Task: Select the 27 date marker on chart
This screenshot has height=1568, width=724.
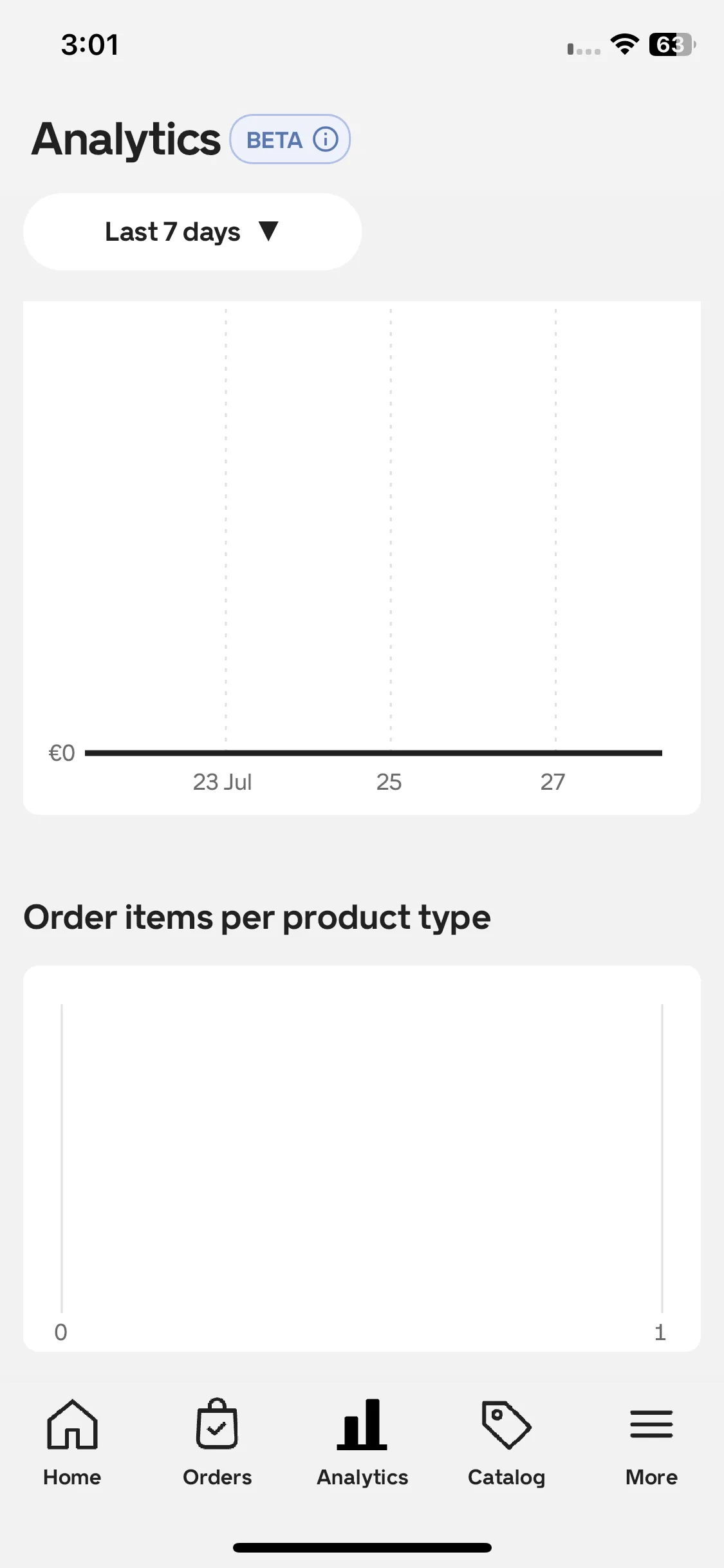Action: [x=553, y=782]
